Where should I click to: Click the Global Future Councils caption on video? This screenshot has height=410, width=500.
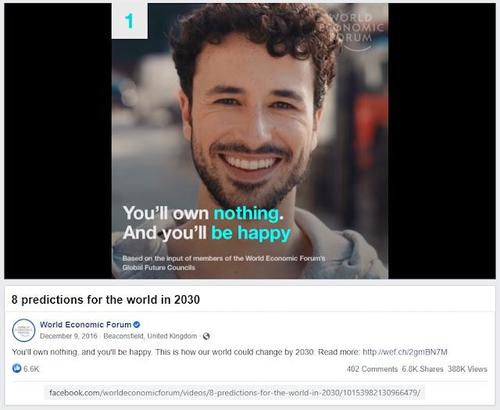(x=159, y=268)
